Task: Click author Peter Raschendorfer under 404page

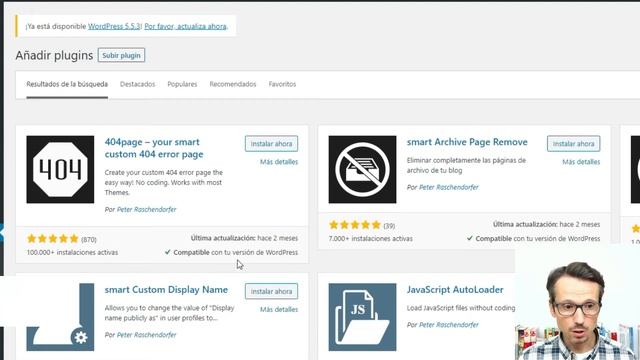Action: [x=147, y=209]
